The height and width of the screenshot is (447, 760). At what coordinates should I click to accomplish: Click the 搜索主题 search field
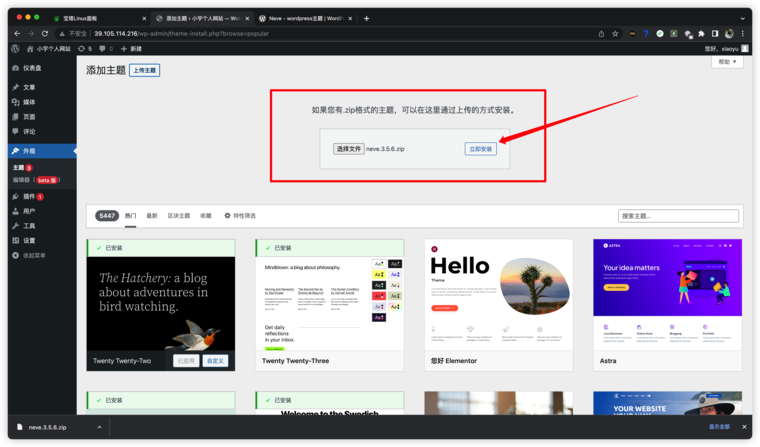coord(678,216)
